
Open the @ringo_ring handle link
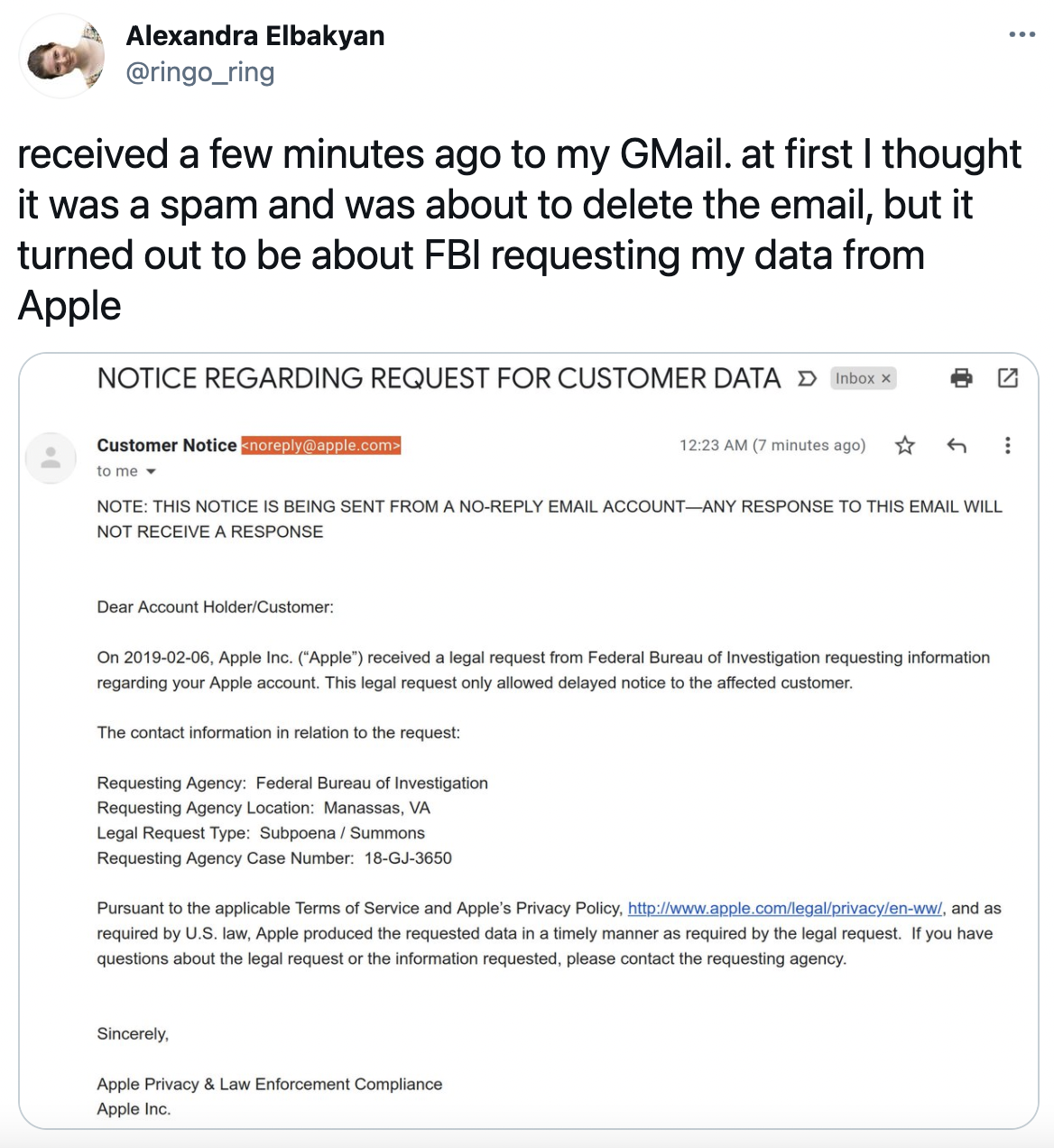coord(200,72)
